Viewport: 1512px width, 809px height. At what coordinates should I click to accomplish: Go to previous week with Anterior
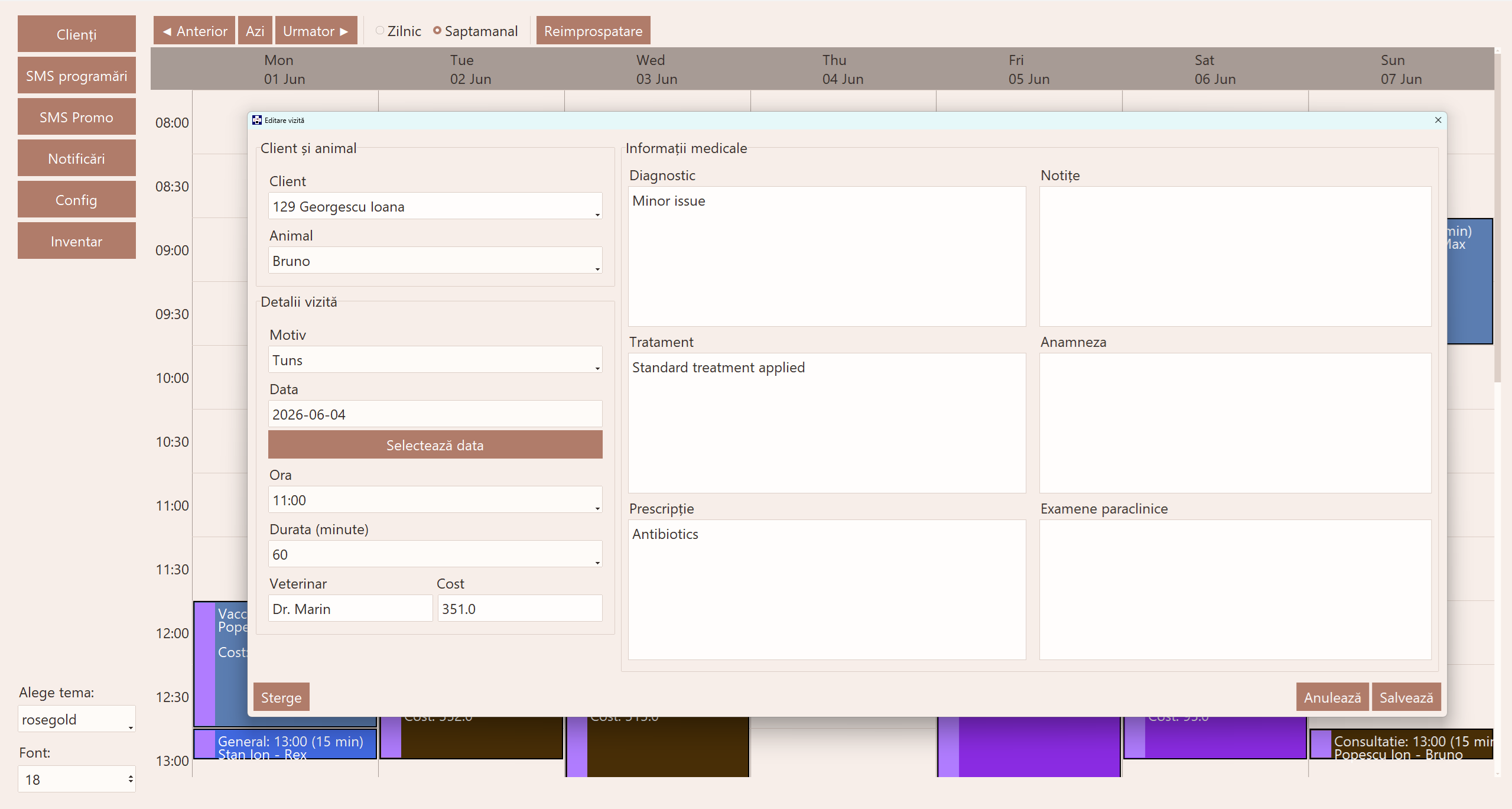[194, 31]
